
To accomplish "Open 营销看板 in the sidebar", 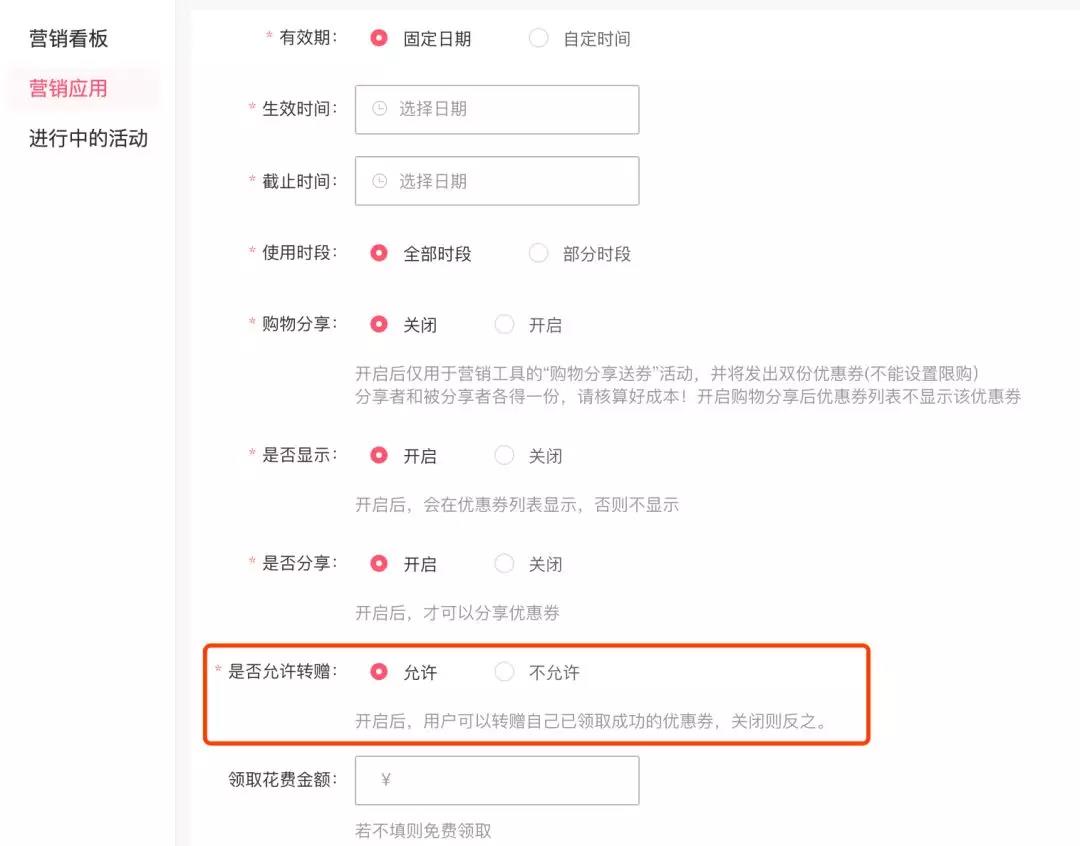I will click(68, 39).
